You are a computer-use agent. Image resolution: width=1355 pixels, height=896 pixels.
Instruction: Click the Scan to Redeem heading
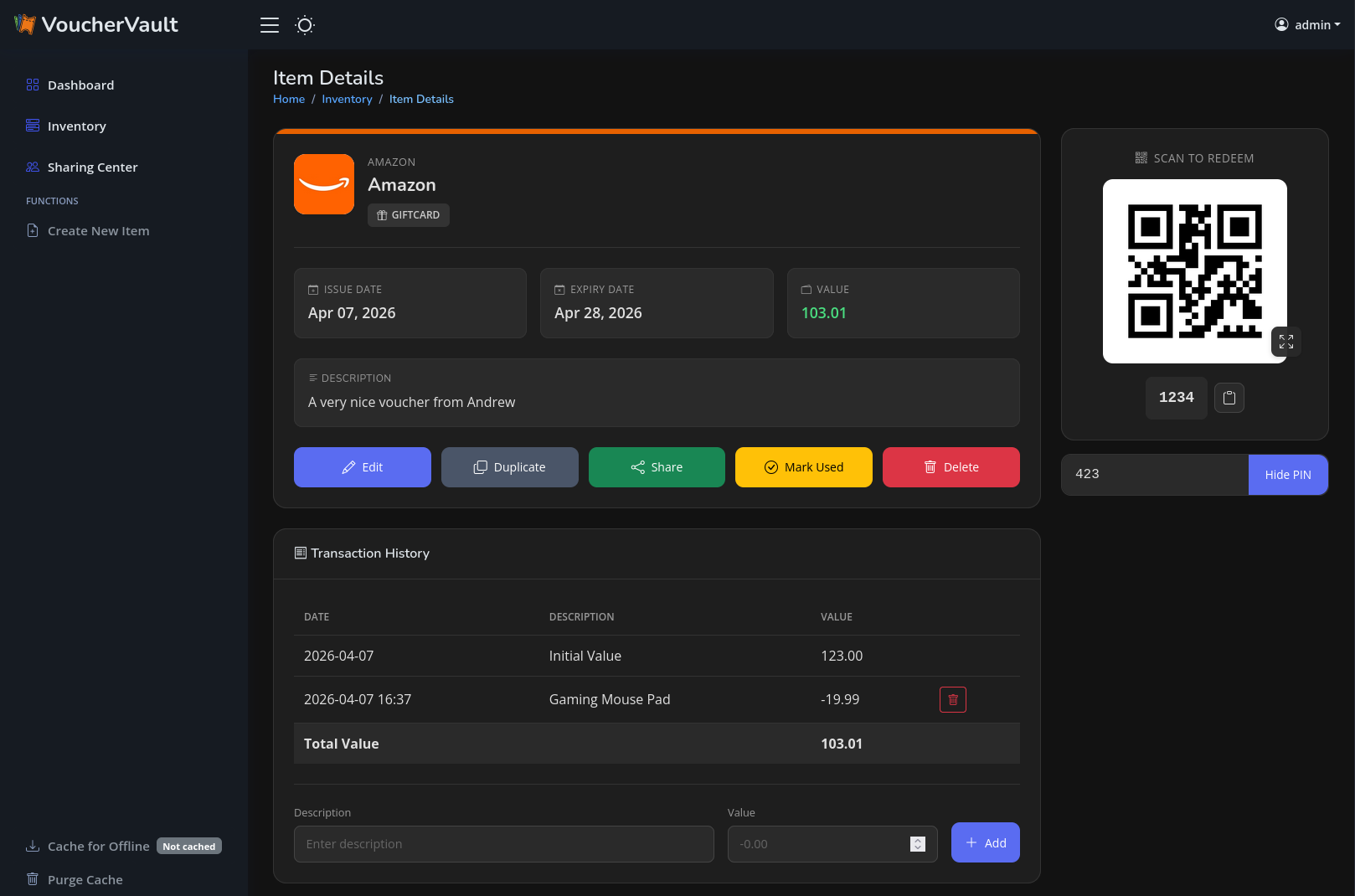[x=1194, y=158]
